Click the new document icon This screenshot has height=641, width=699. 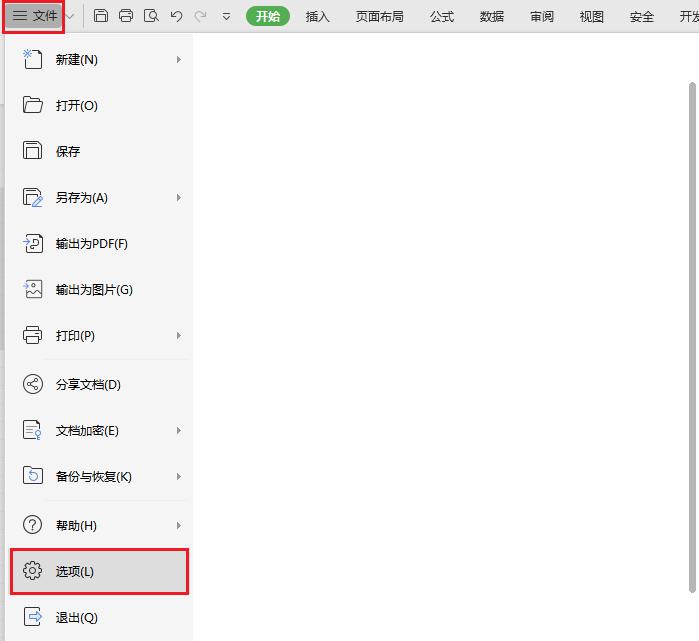click(x=33, y=59)
